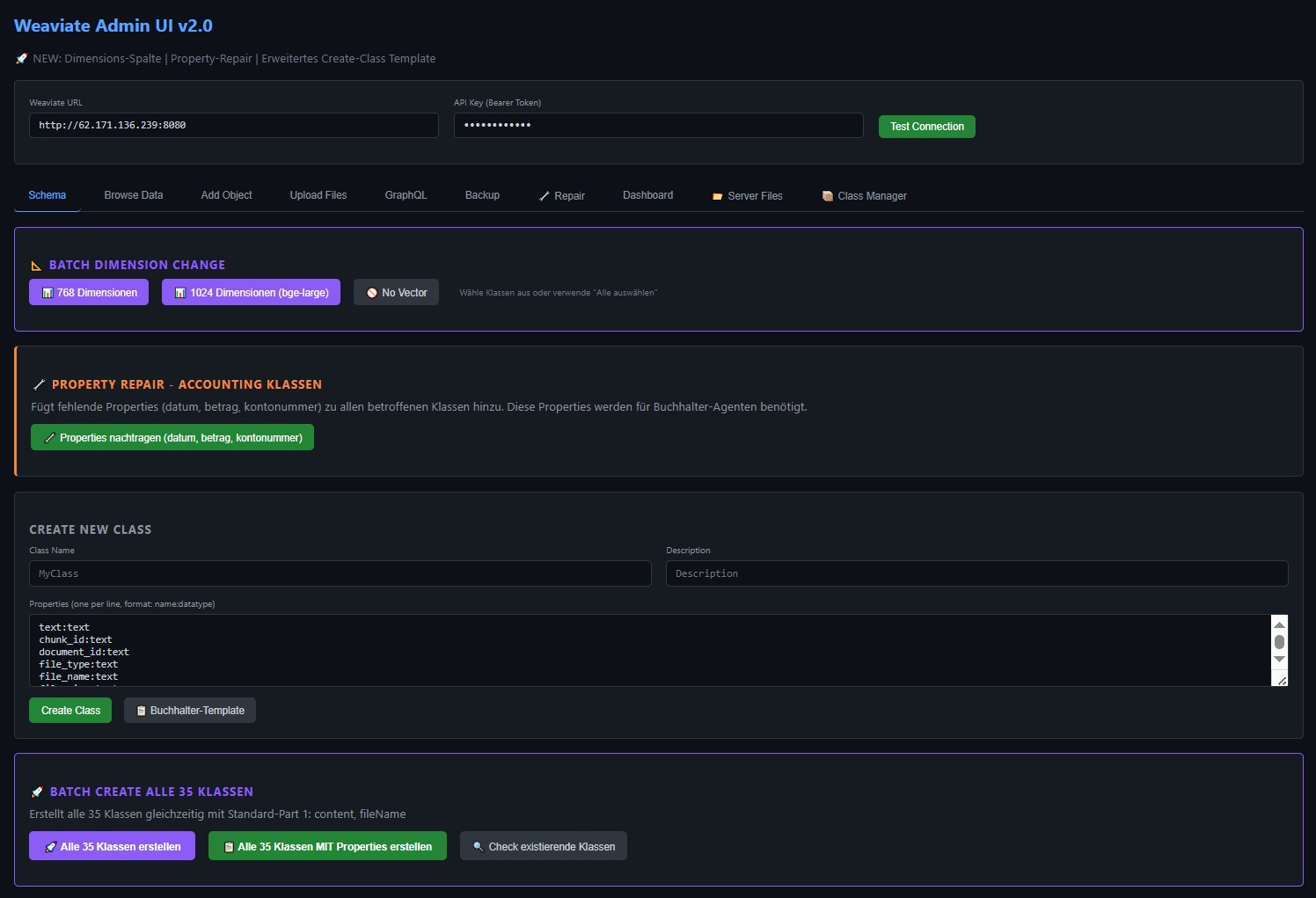
Task: Focus the Class Name field
Action: pyautogui.click(x=340, y=573)
